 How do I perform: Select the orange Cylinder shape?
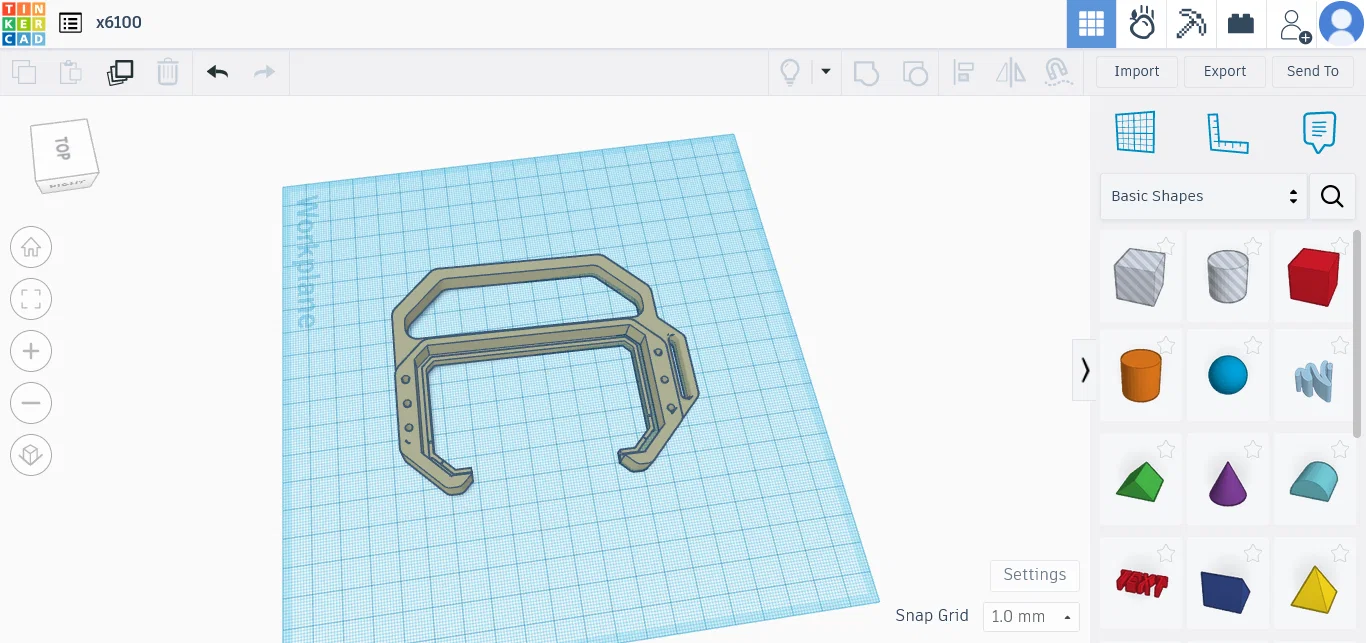pos(1140,375)
